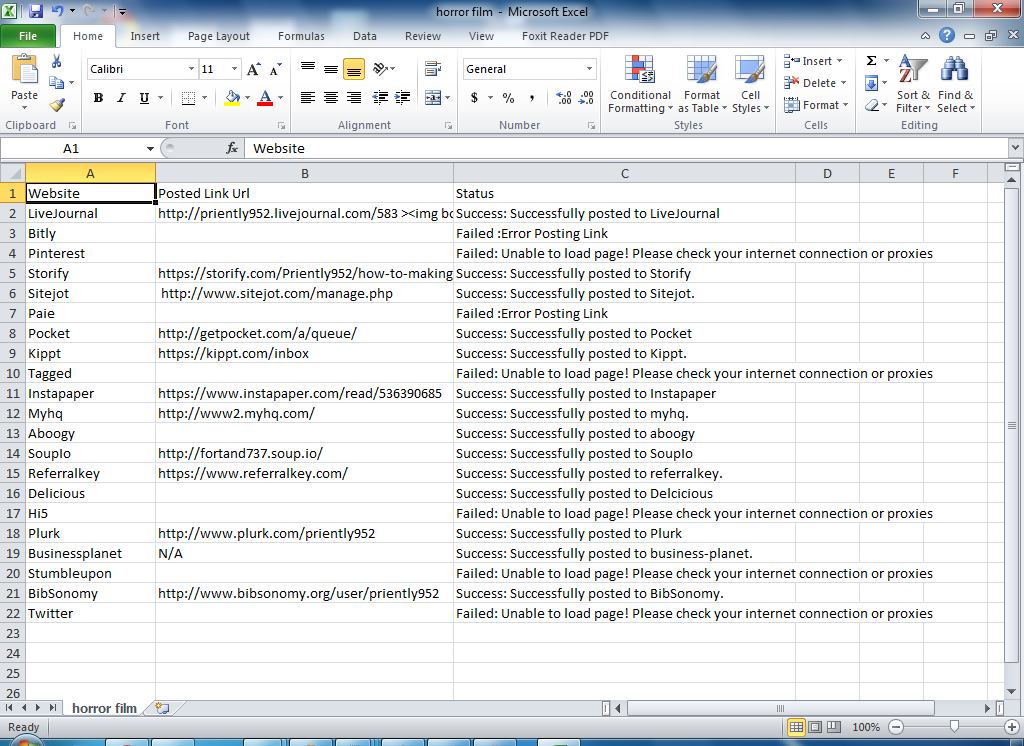Select the horror film sheet tab
The width and height of the screenshot is (1024, 746).
point(104,708)
